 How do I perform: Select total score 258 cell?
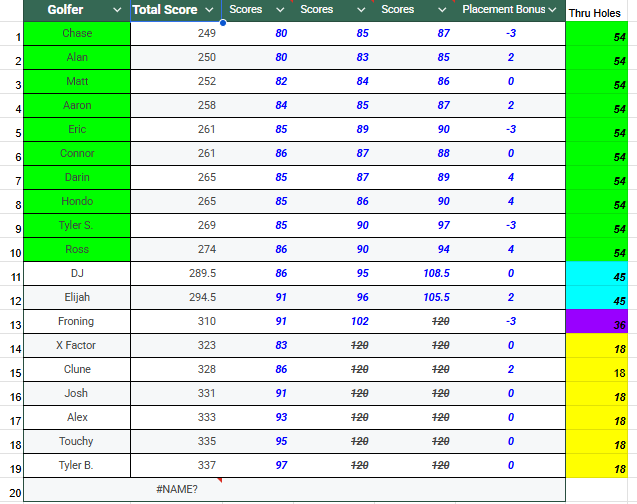pos(176,105)
